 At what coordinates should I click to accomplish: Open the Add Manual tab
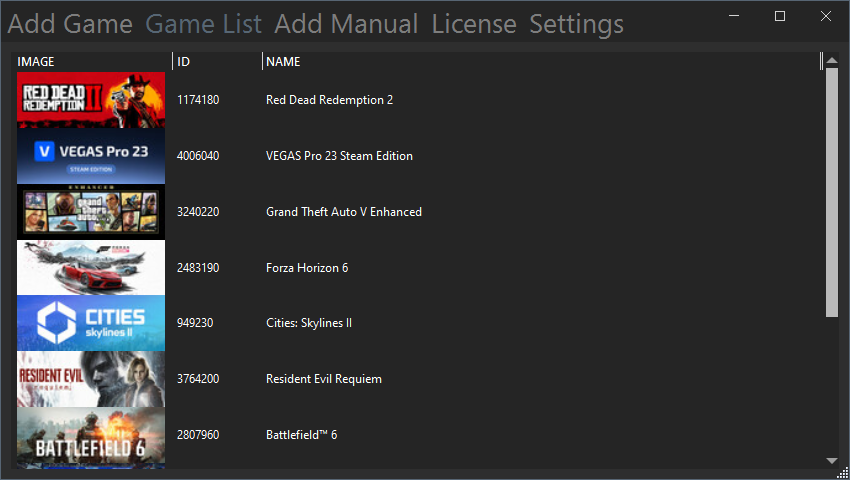point(347,24)
